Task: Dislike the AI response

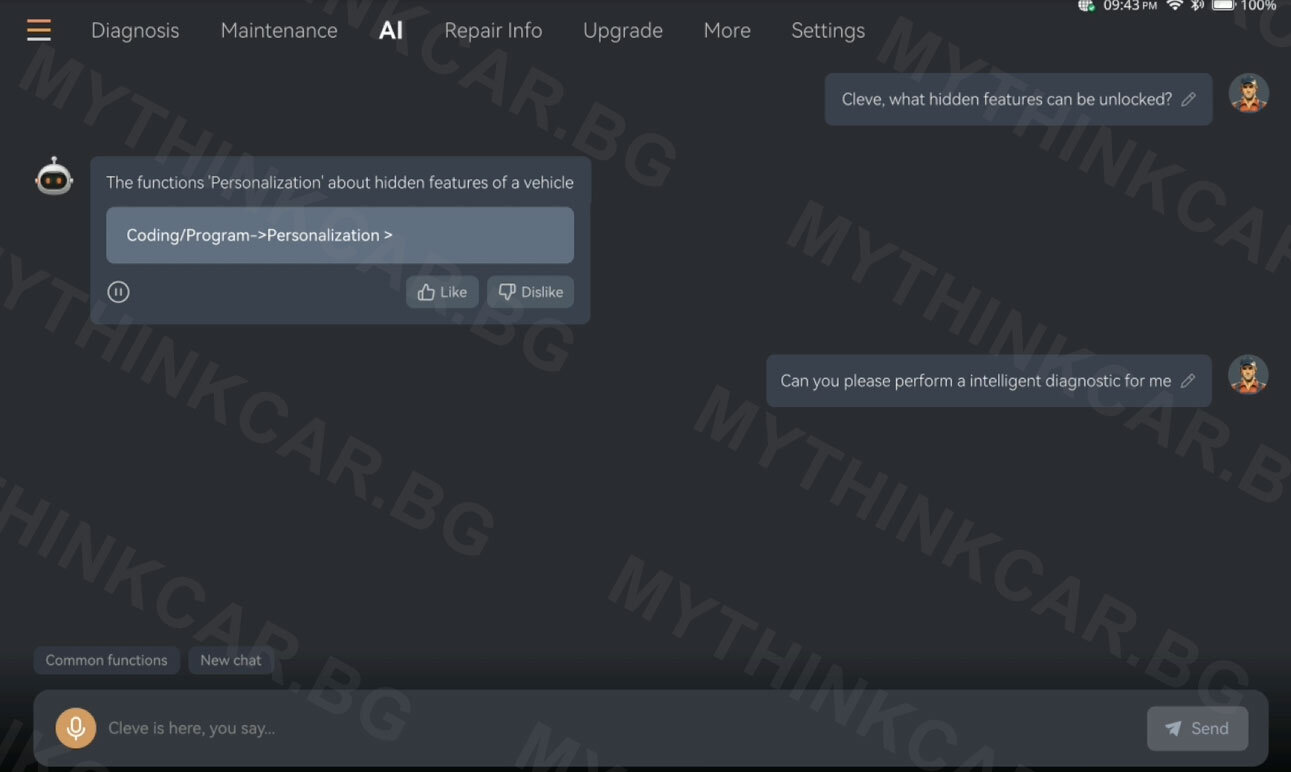Action: (530, 292)
